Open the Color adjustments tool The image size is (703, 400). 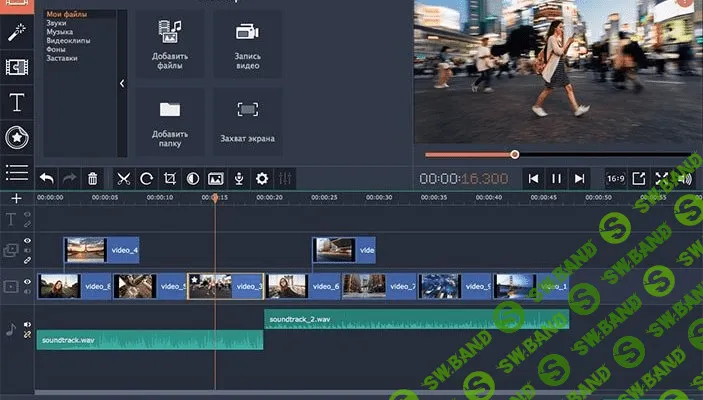coord(193,178)
